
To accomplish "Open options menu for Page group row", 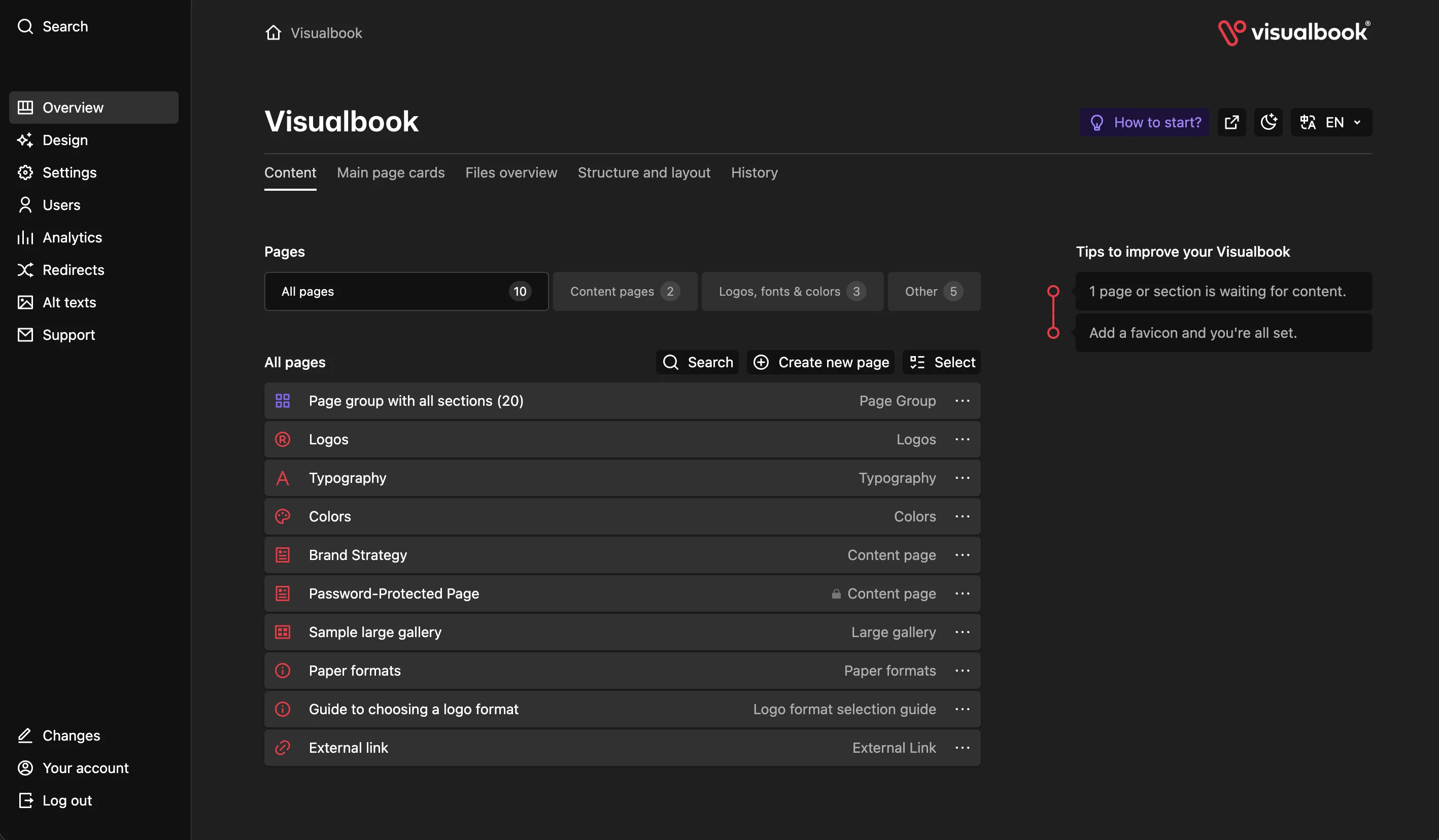I will (962, 401).
